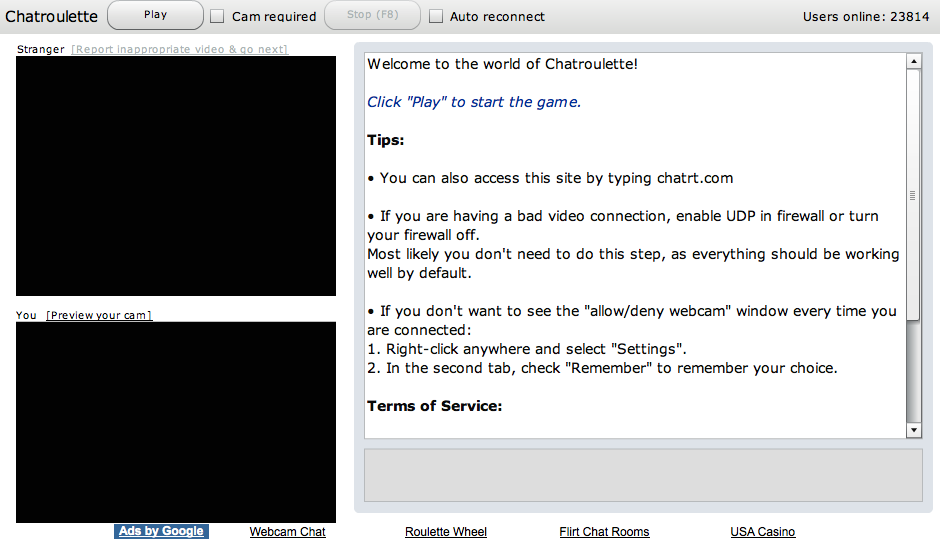Click the Chatroulette title logo
The image size is (940, 539).
click(51, 16)
